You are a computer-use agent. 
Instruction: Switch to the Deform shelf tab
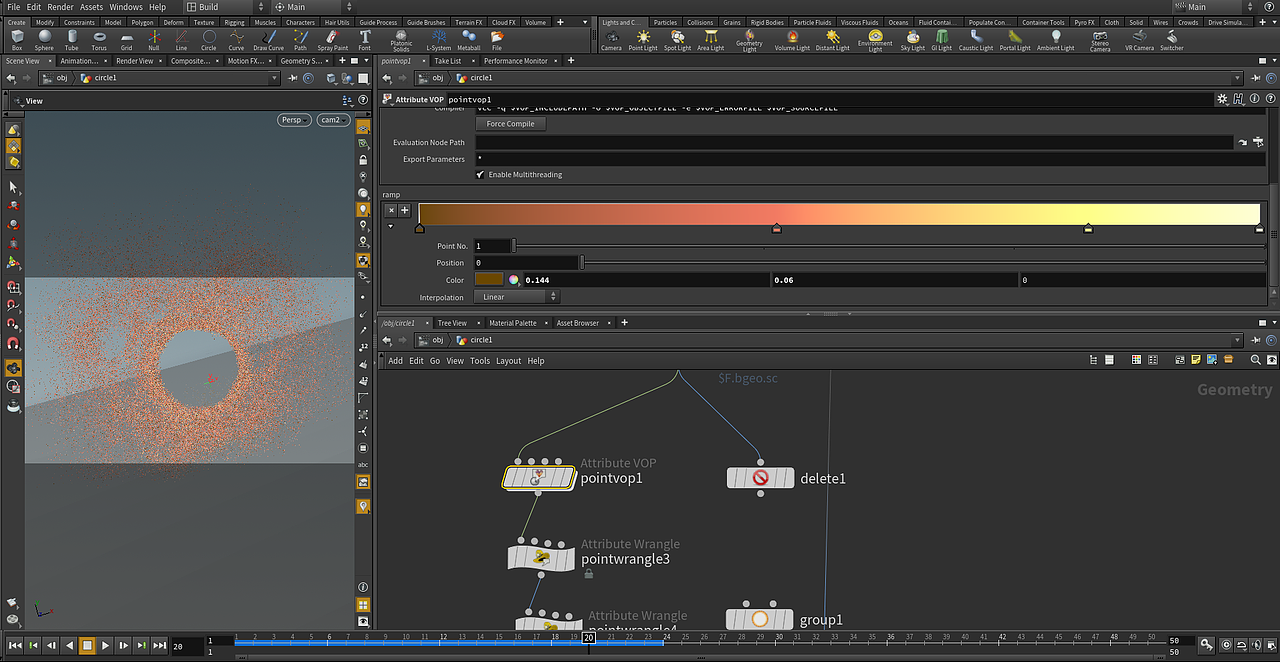point(174,22)
